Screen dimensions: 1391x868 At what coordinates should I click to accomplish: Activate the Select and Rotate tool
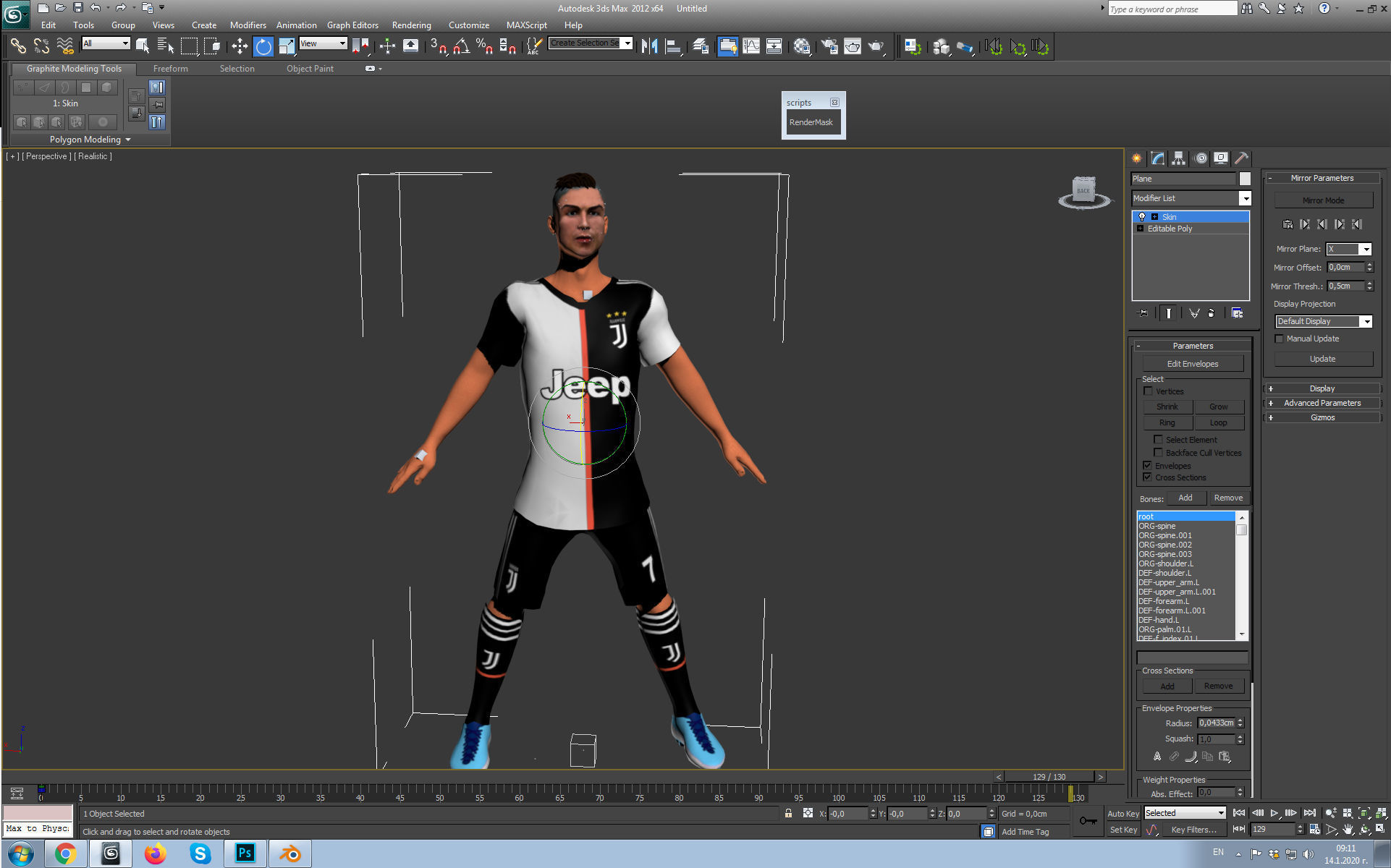[263, 47]
